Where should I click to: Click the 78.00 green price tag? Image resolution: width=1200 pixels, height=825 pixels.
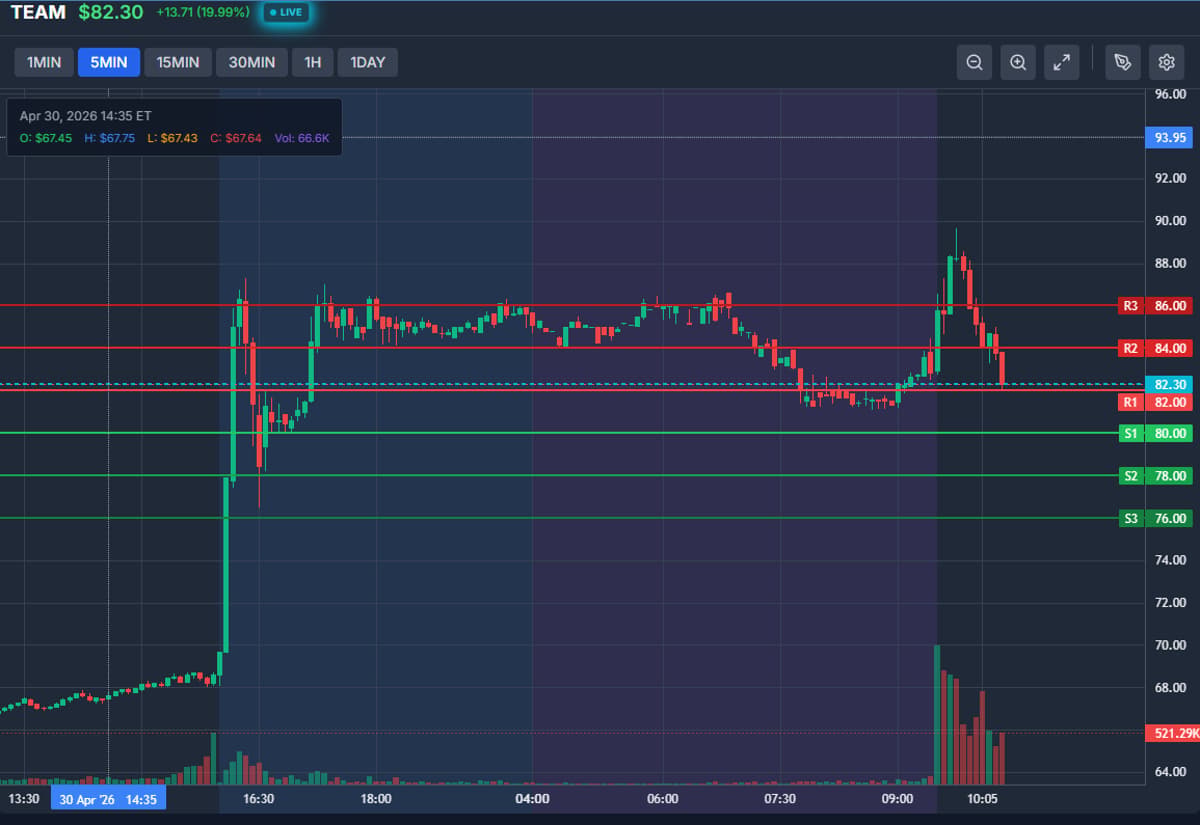click(x=1171, y=476)
